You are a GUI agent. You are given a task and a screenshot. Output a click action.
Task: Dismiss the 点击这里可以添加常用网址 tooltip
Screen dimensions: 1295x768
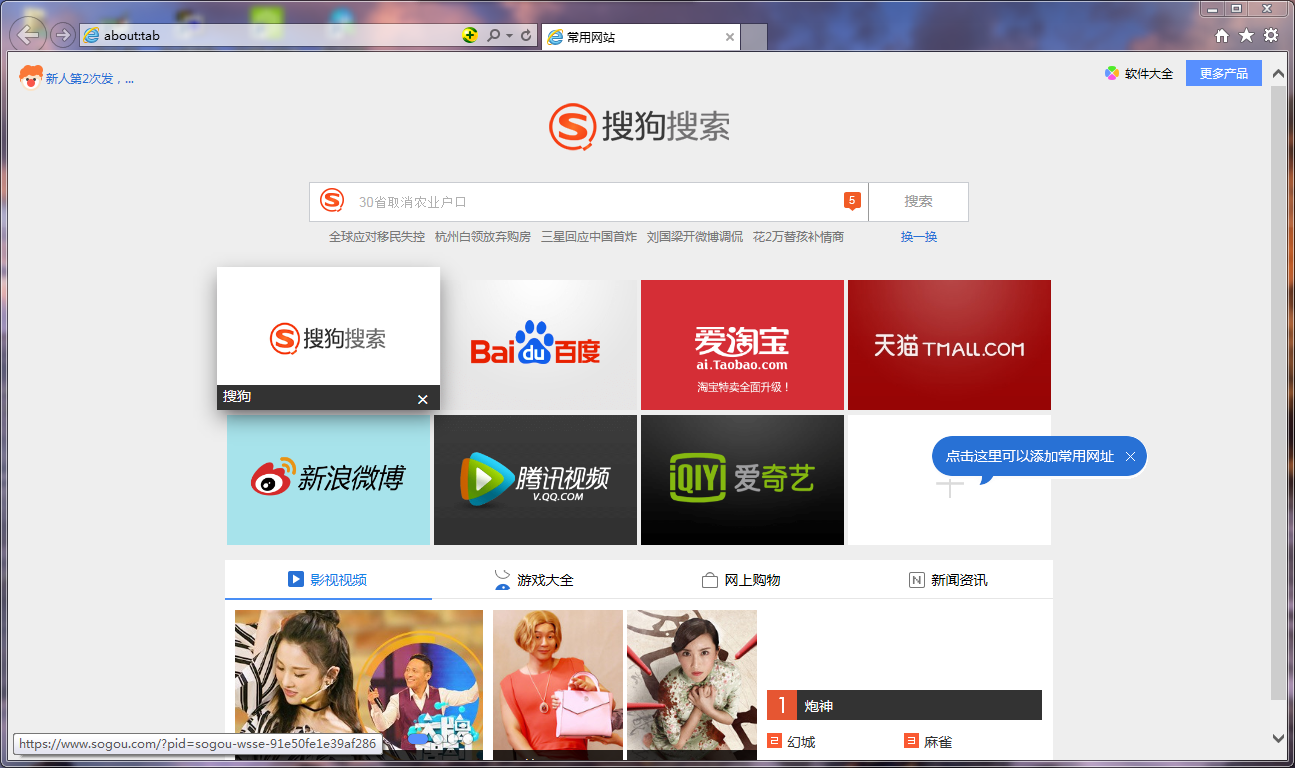tap(1130, 456)
